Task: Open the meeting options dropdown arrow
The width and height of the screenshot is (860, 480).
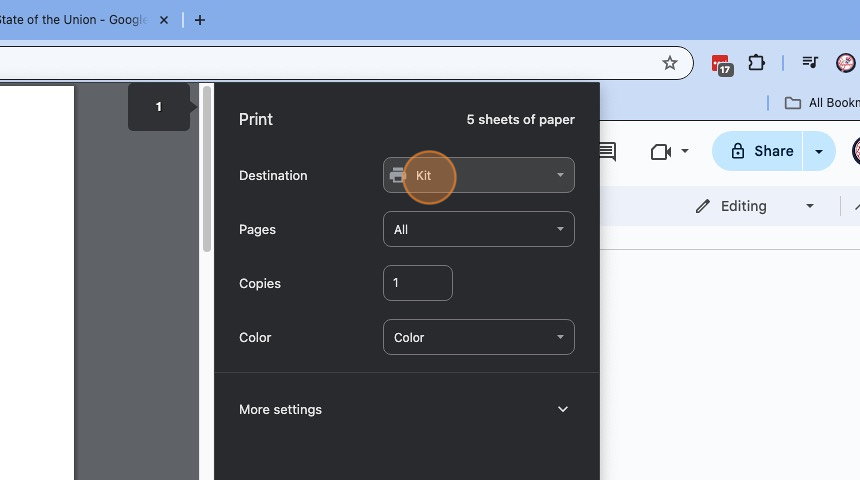Action: (x=684, y=150)
